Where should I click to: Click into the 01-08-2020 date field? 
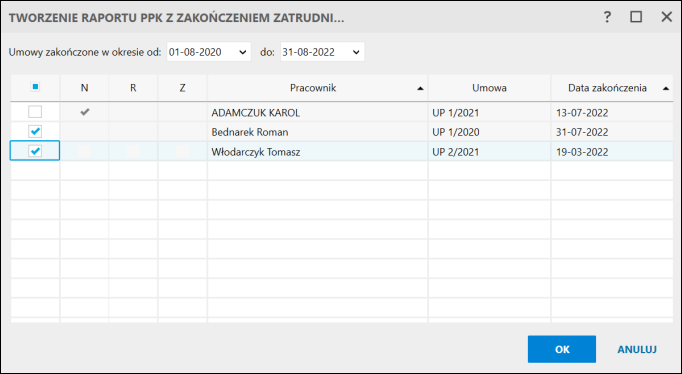pos(201,52)
